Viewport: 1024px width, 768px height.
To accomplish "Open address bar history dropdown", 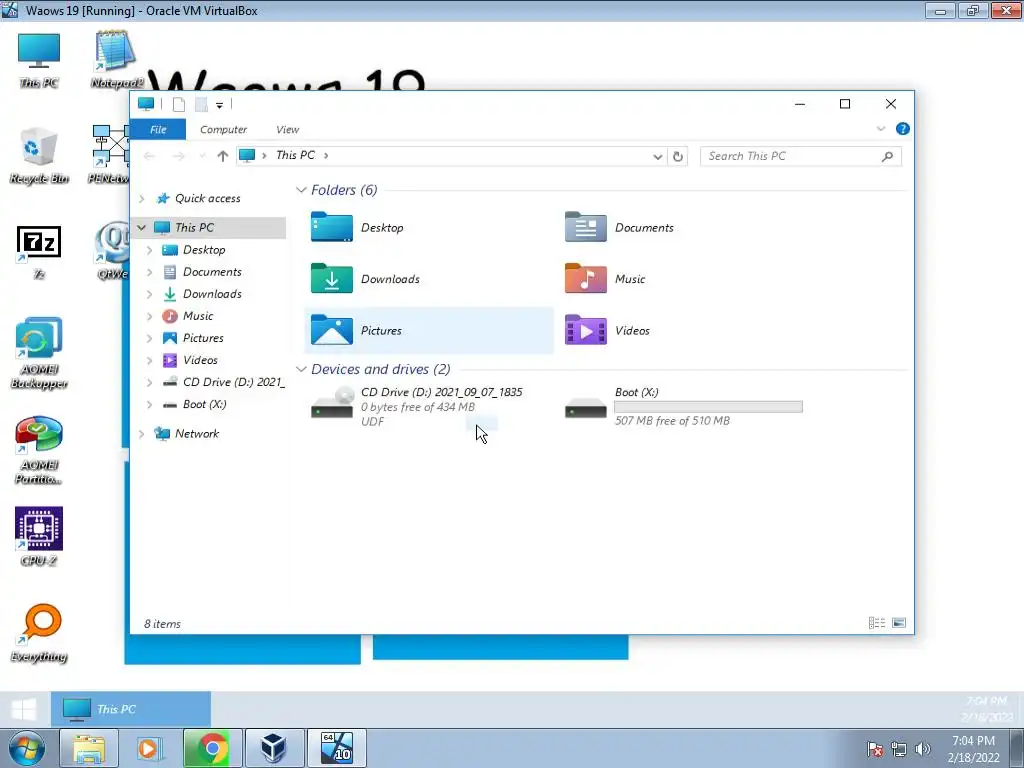I will (658, 156).
